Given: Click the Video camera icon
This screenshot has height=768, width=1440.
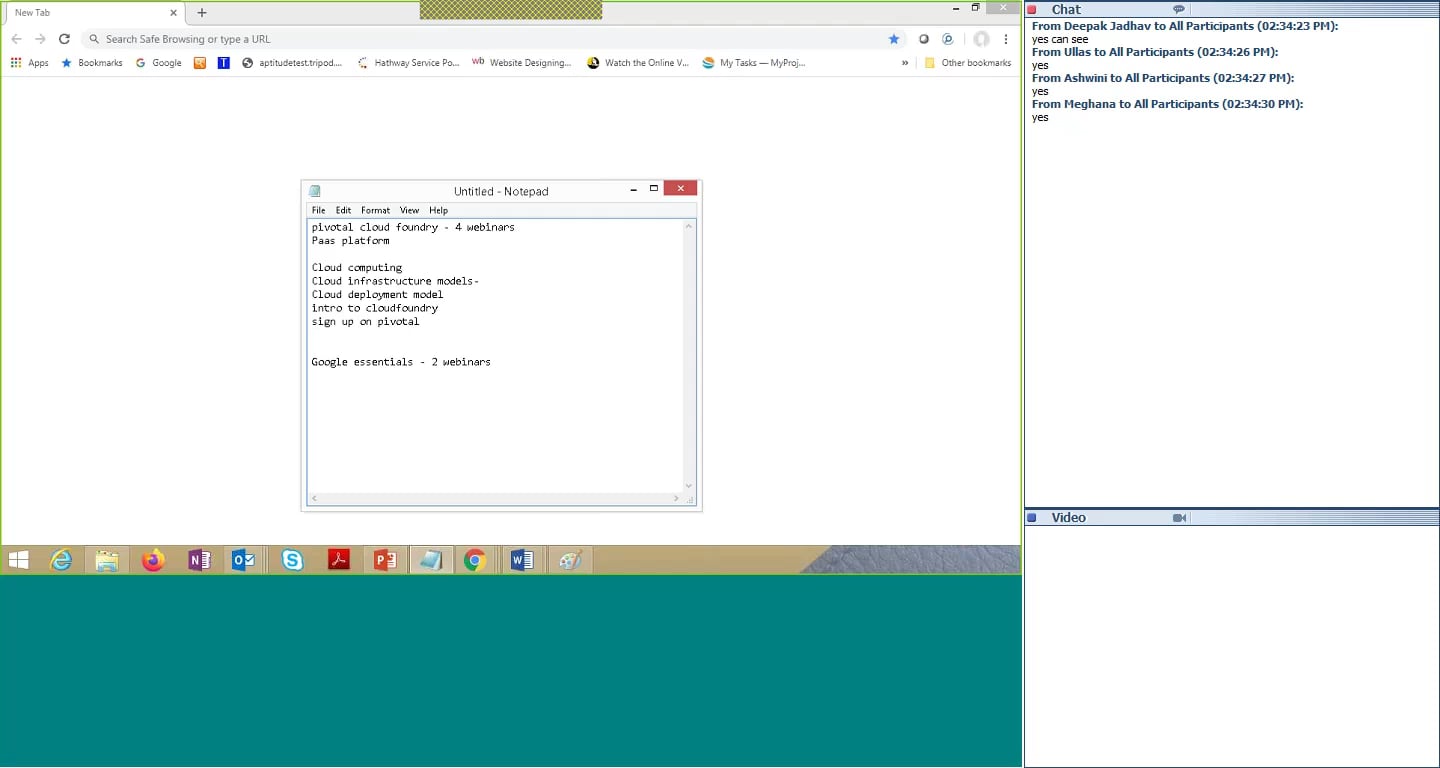Looking at the screenshot, I should tap(1179, 518).
